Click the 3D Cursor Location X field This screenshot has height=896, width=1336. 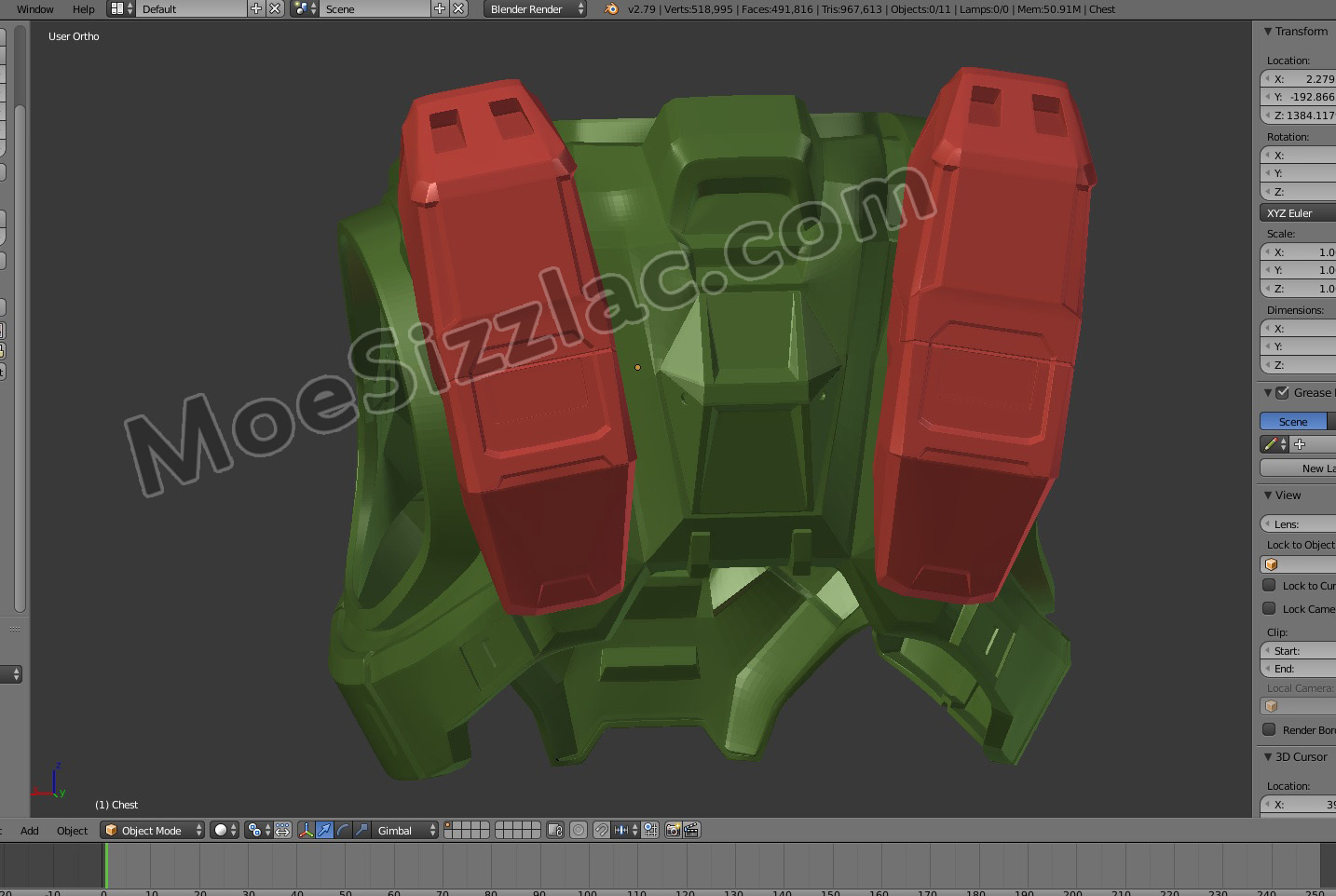click(1298, 805)
